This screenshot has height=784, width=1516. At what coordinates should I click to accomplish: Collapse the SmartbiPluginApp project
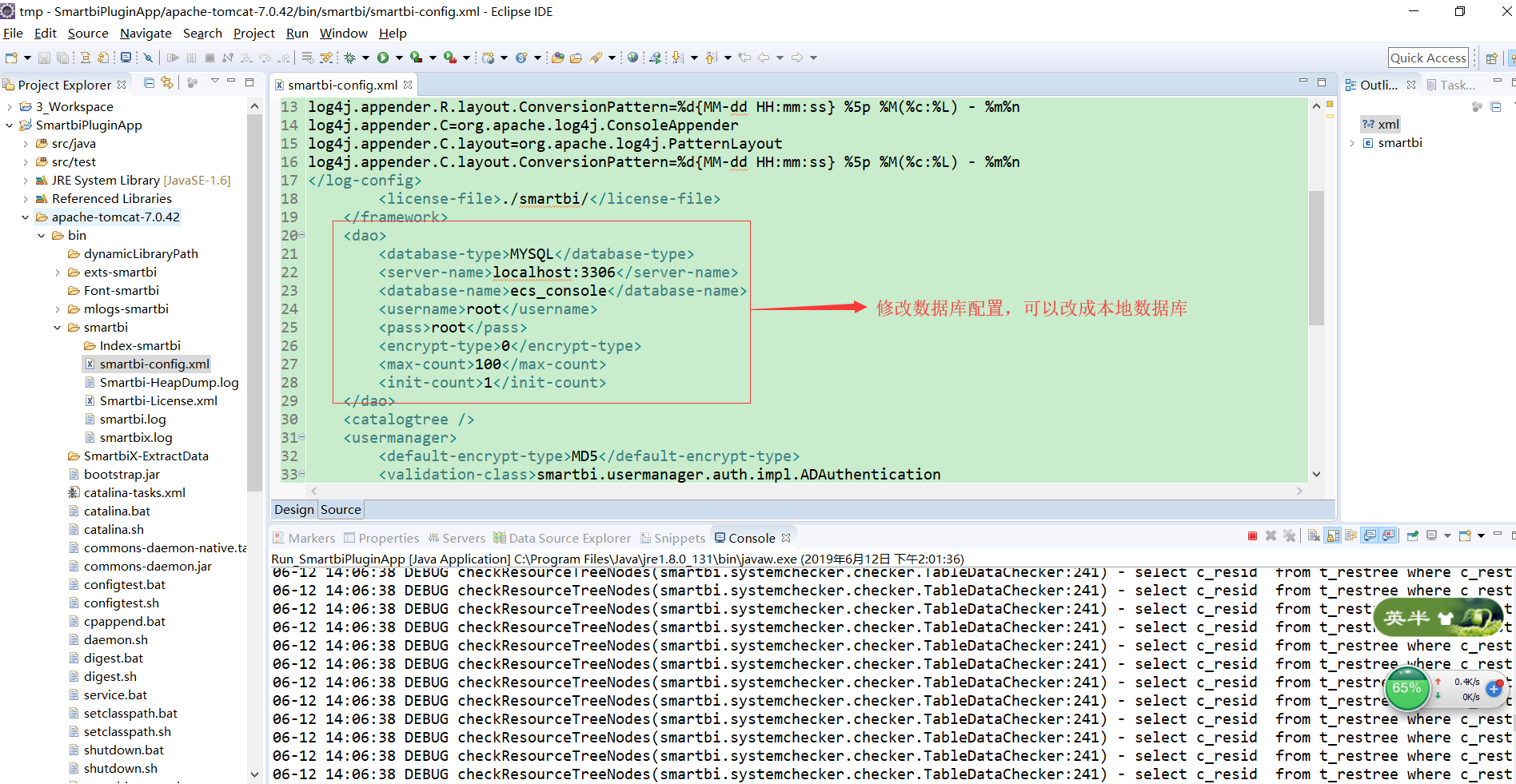pos(9,125)
